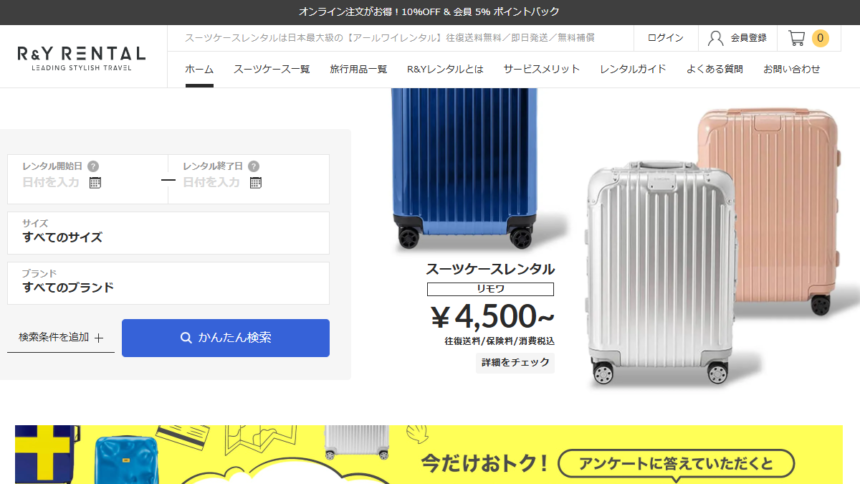The height and width of the screenshot is (484, 860).
Task: Click the R&Y RENTAL logo
Action: click(82, 58)
